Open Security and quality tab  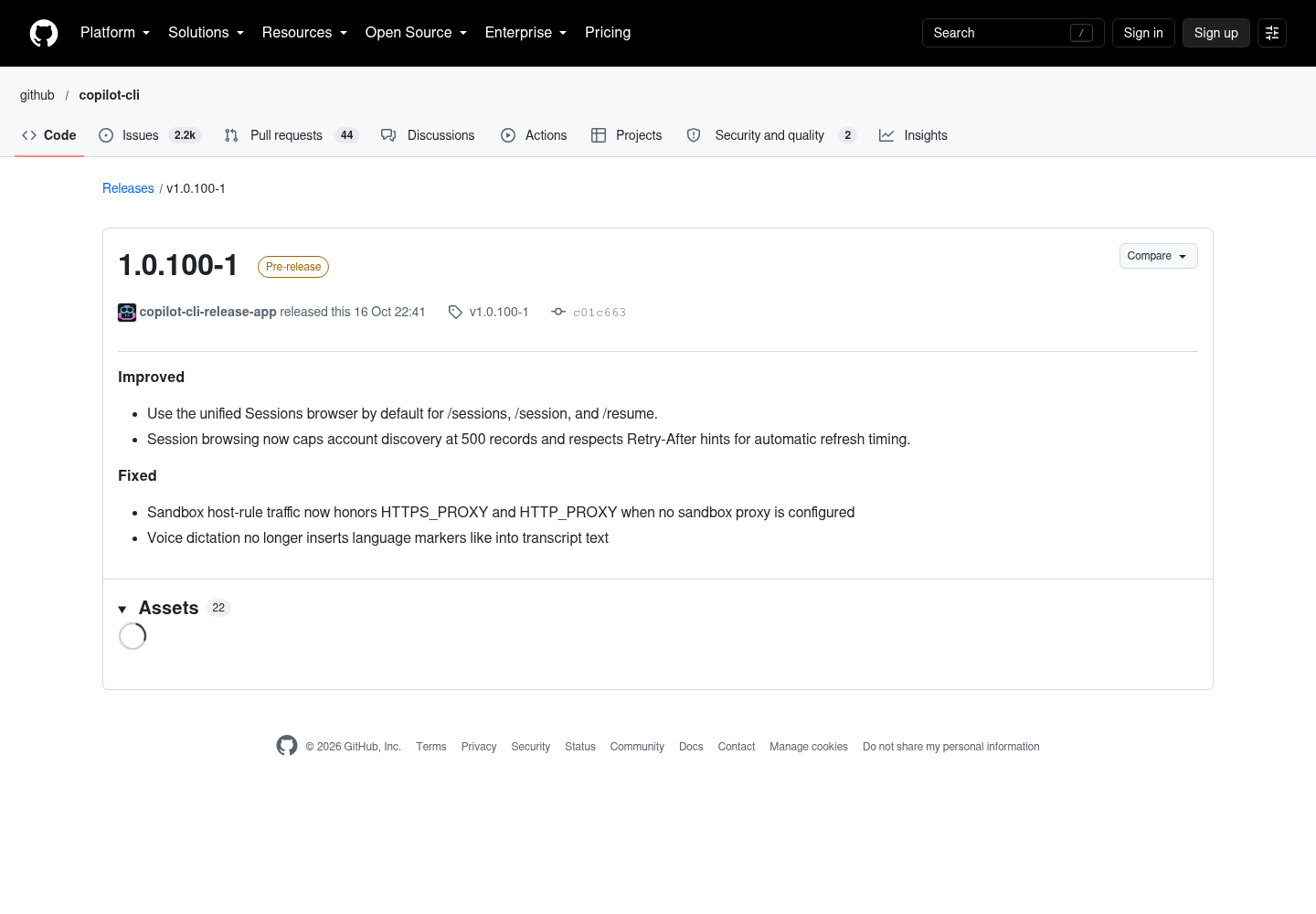[x=771, y=135]
